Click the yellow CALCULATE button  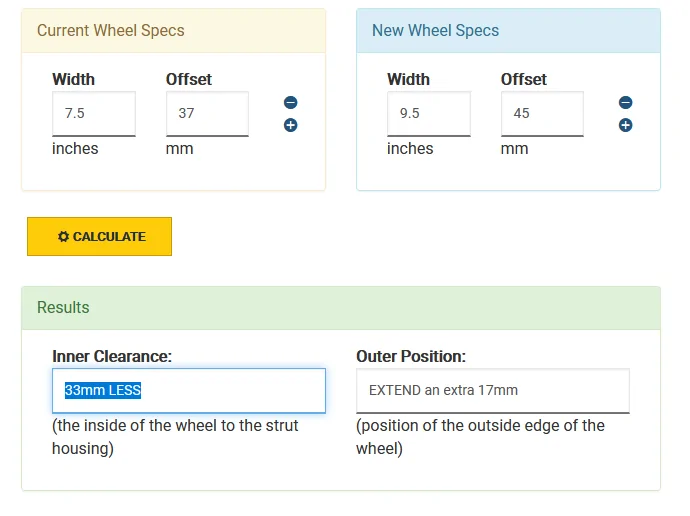point(99,236)
